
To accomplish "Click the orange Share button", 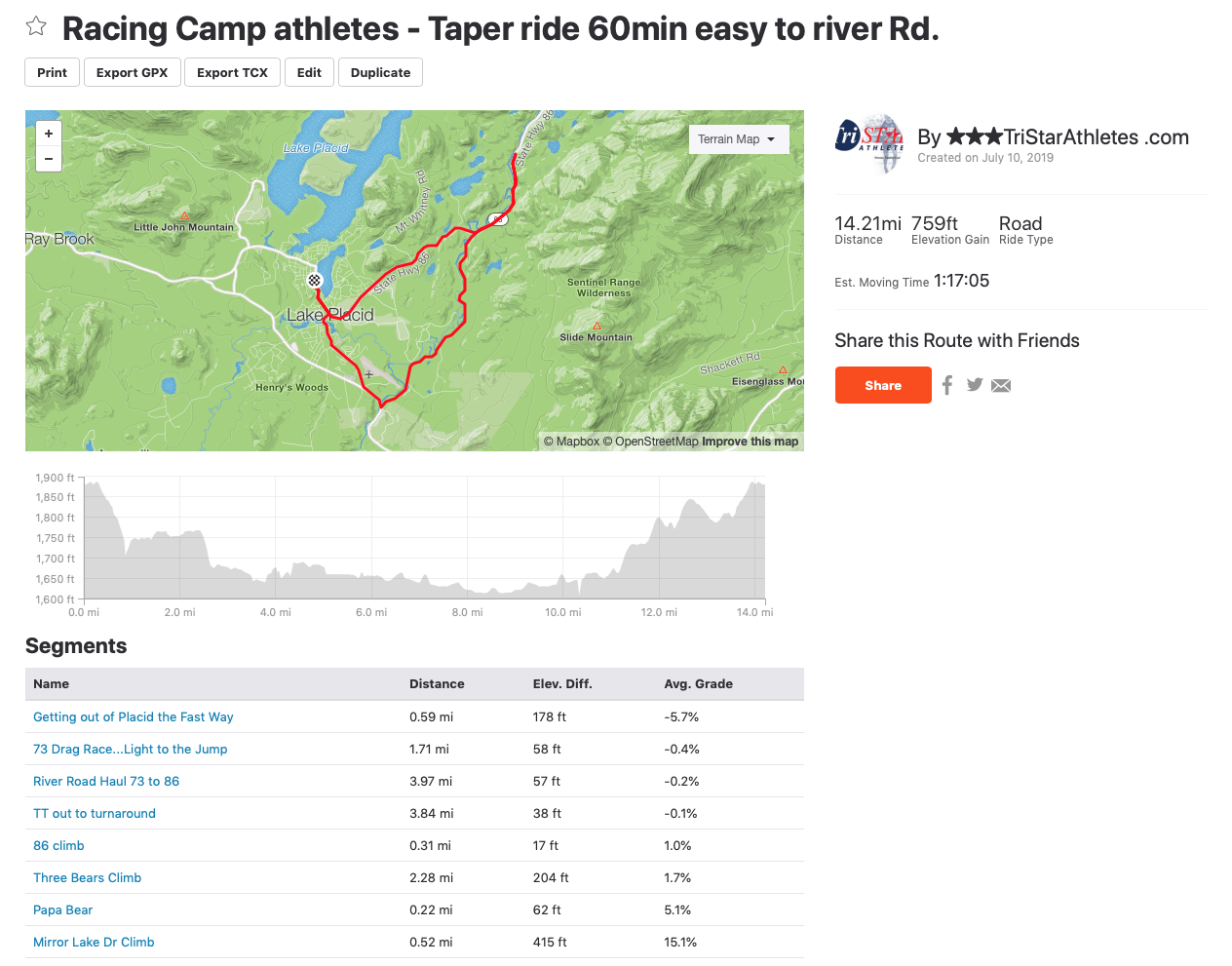I will pos(883,385).
